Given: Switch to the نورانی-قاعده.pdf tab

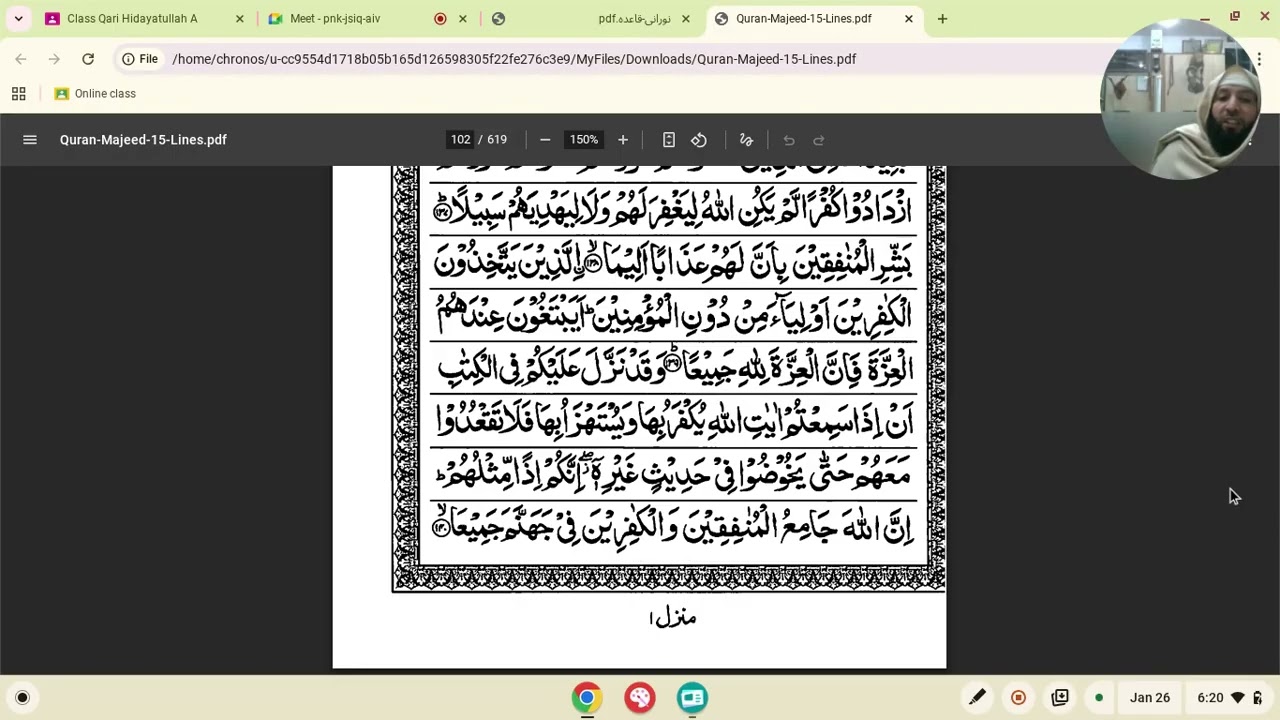Looking at the screenshot, I should tap(634, 18).
